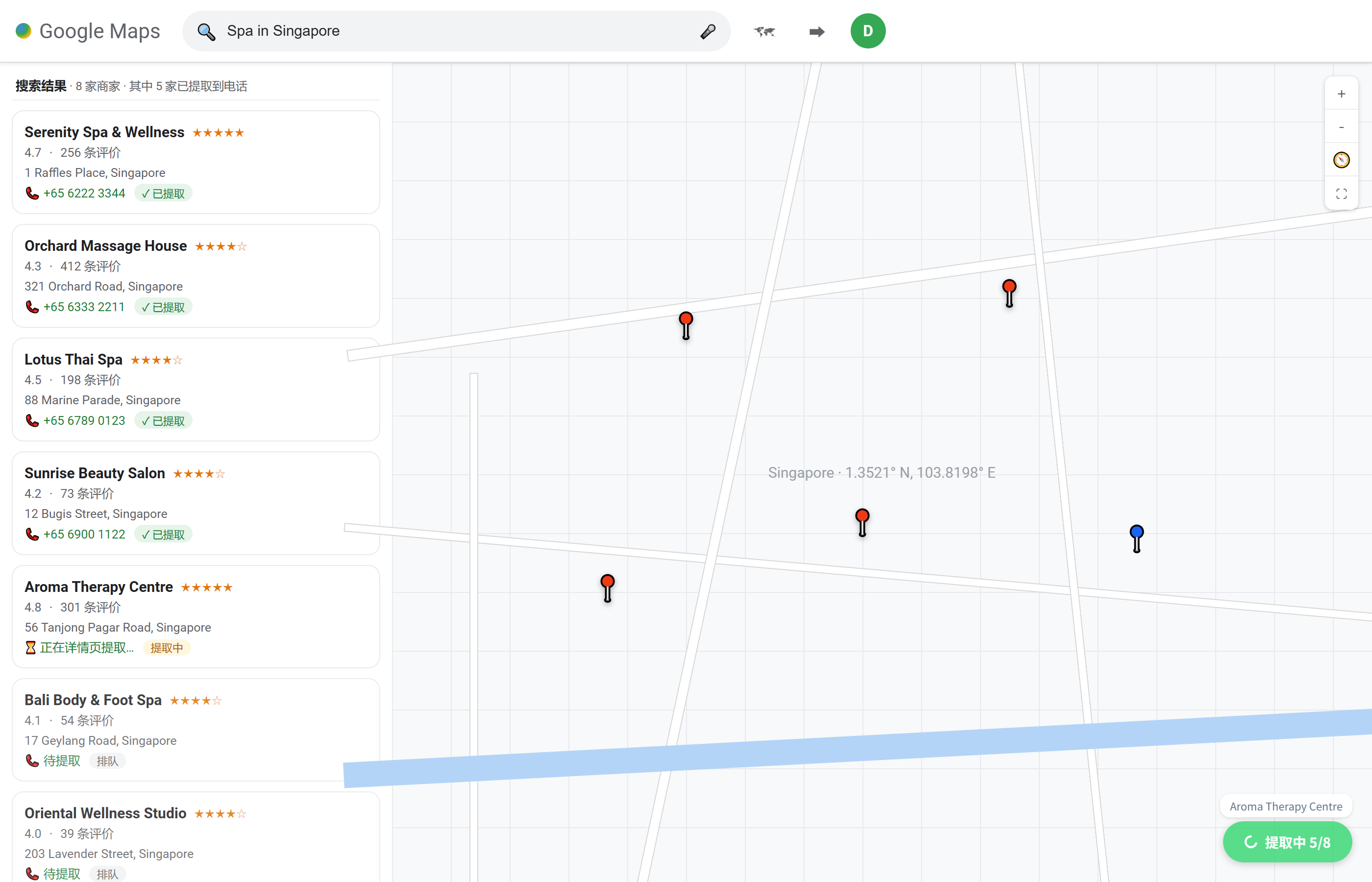The height and width of the screenshot is (882, 1372).
Task: Zoom out with the minus button
Action: point(1341,126)
